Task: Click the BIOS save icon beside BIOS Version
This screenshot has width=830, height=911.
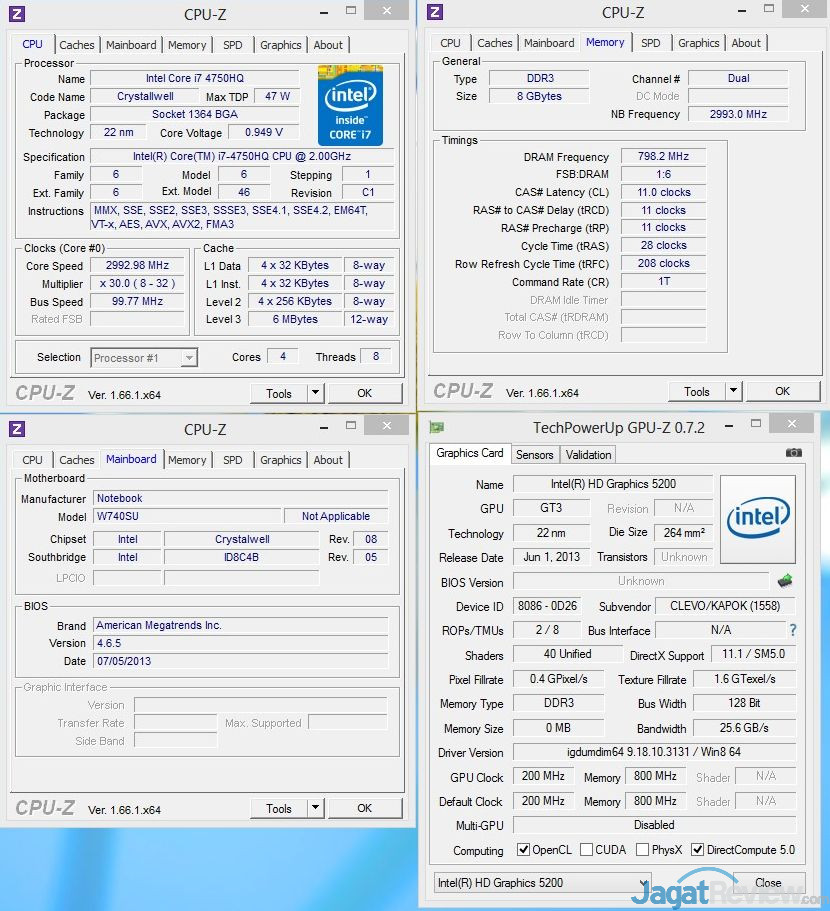Action: 785,581
